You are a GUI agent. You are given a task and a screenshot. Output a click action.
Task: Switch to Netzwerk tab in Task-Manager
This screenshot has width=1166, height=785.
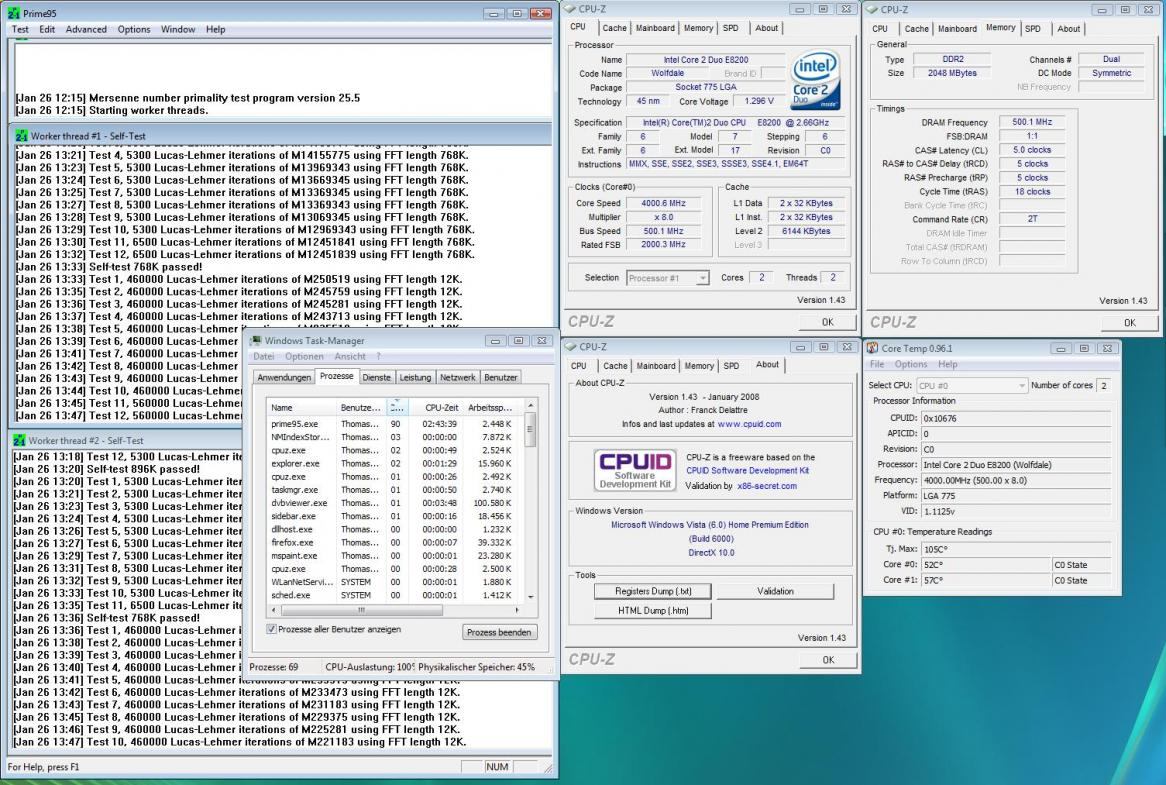coord(457,378)
